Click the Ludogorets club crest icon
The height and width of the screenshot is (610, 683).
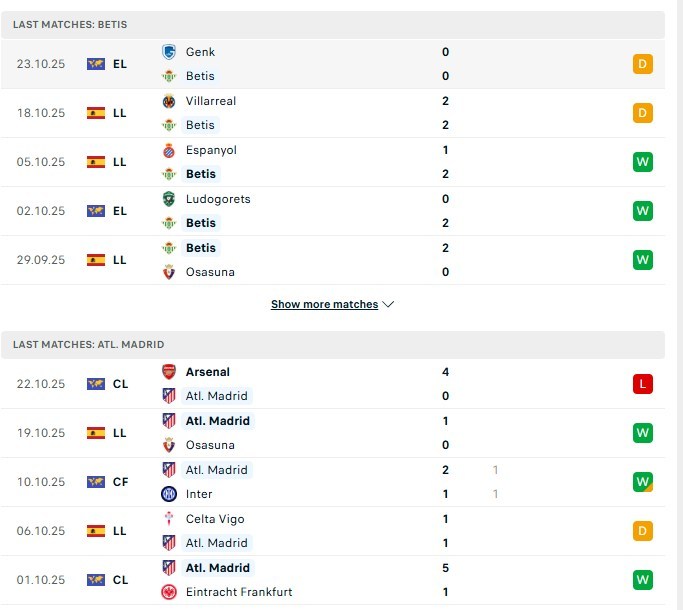coord(169,199)
